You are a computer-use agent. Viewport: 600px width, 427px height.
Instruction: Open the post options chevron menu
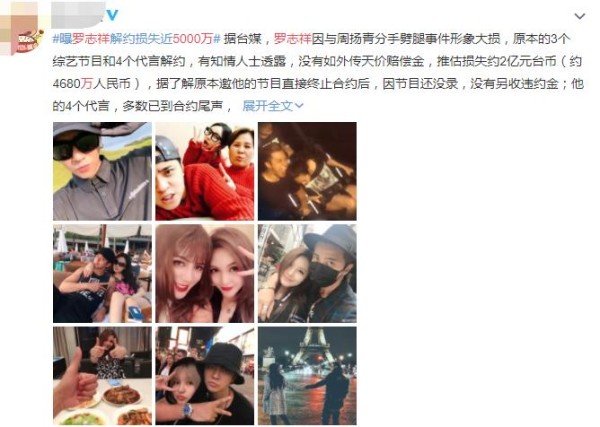click(x=580, y=16)
